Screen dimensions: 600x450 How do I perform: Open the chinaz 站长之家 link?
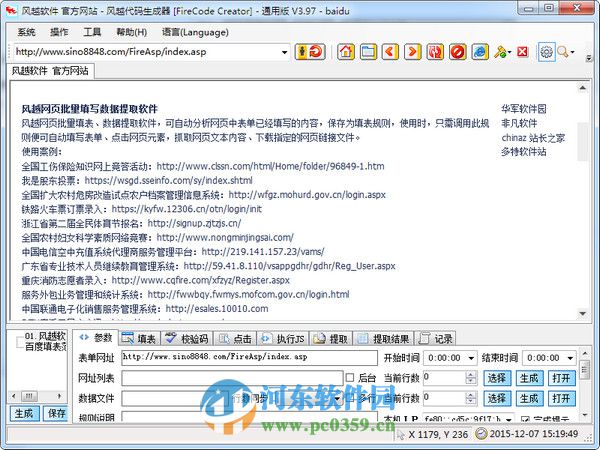pos(533,138)
